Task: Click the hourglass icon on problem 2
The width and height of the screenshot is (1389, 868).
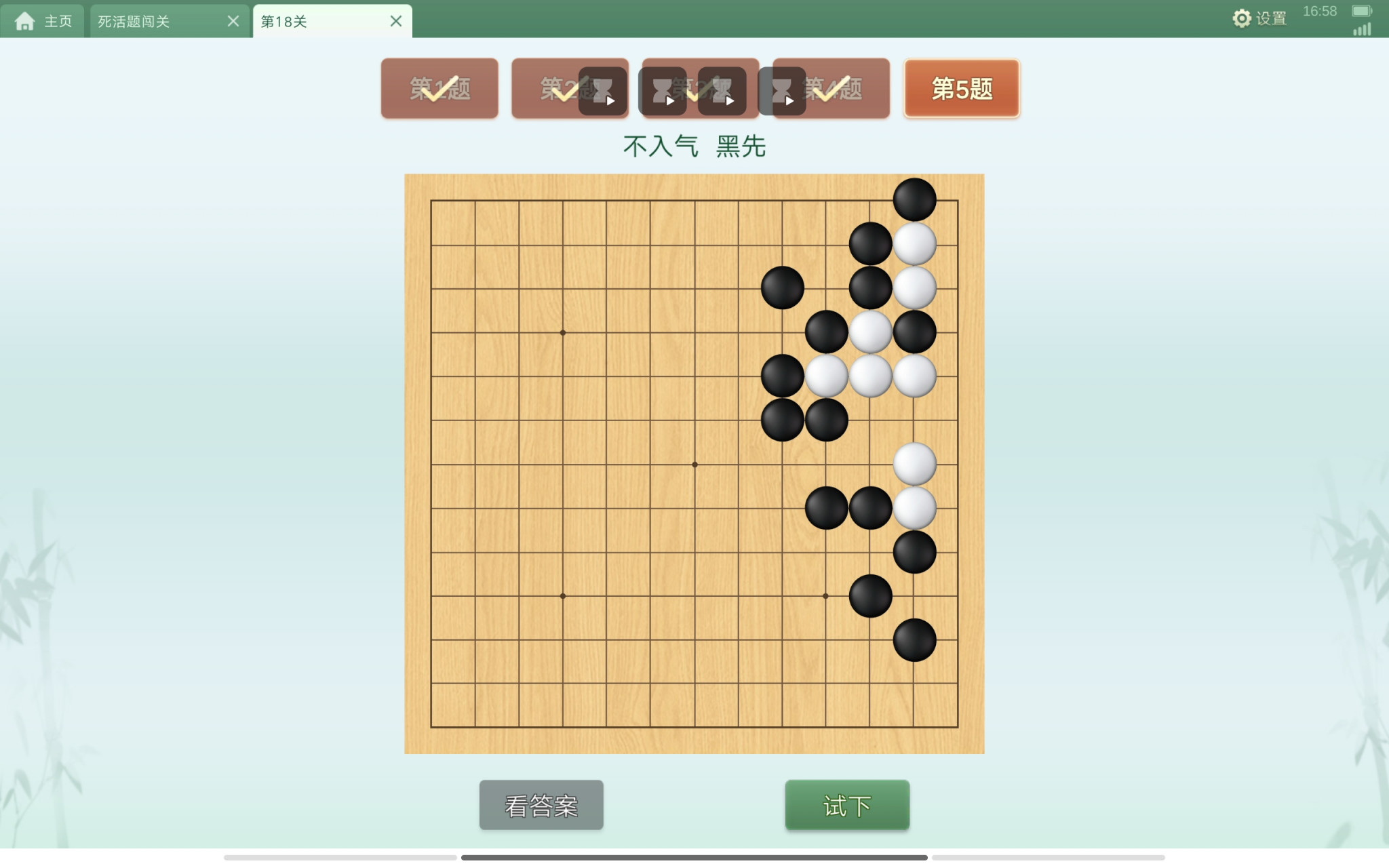Action: (602, 91)
